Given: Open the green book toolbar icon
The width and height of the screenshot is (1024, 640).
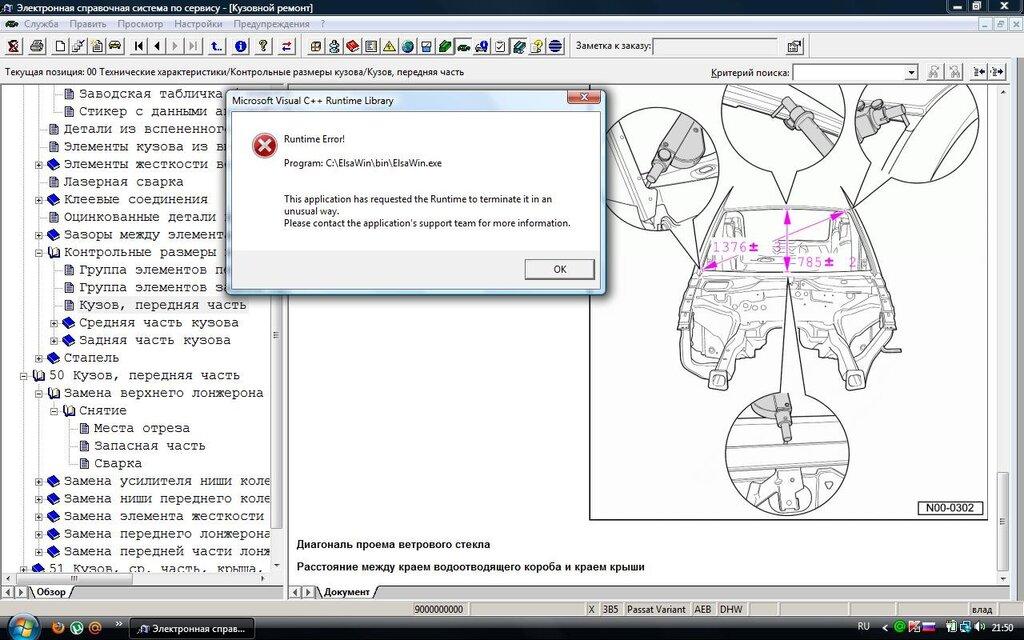Looking at the screenshot, I should pyautogui.click(x=445, y=46).
